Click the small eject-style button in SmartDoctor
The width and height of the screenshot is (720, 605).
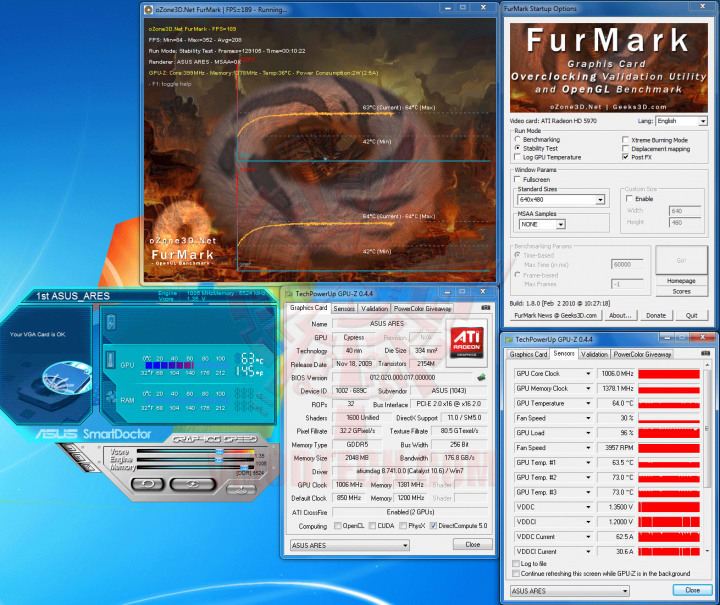tap(241, 490)
